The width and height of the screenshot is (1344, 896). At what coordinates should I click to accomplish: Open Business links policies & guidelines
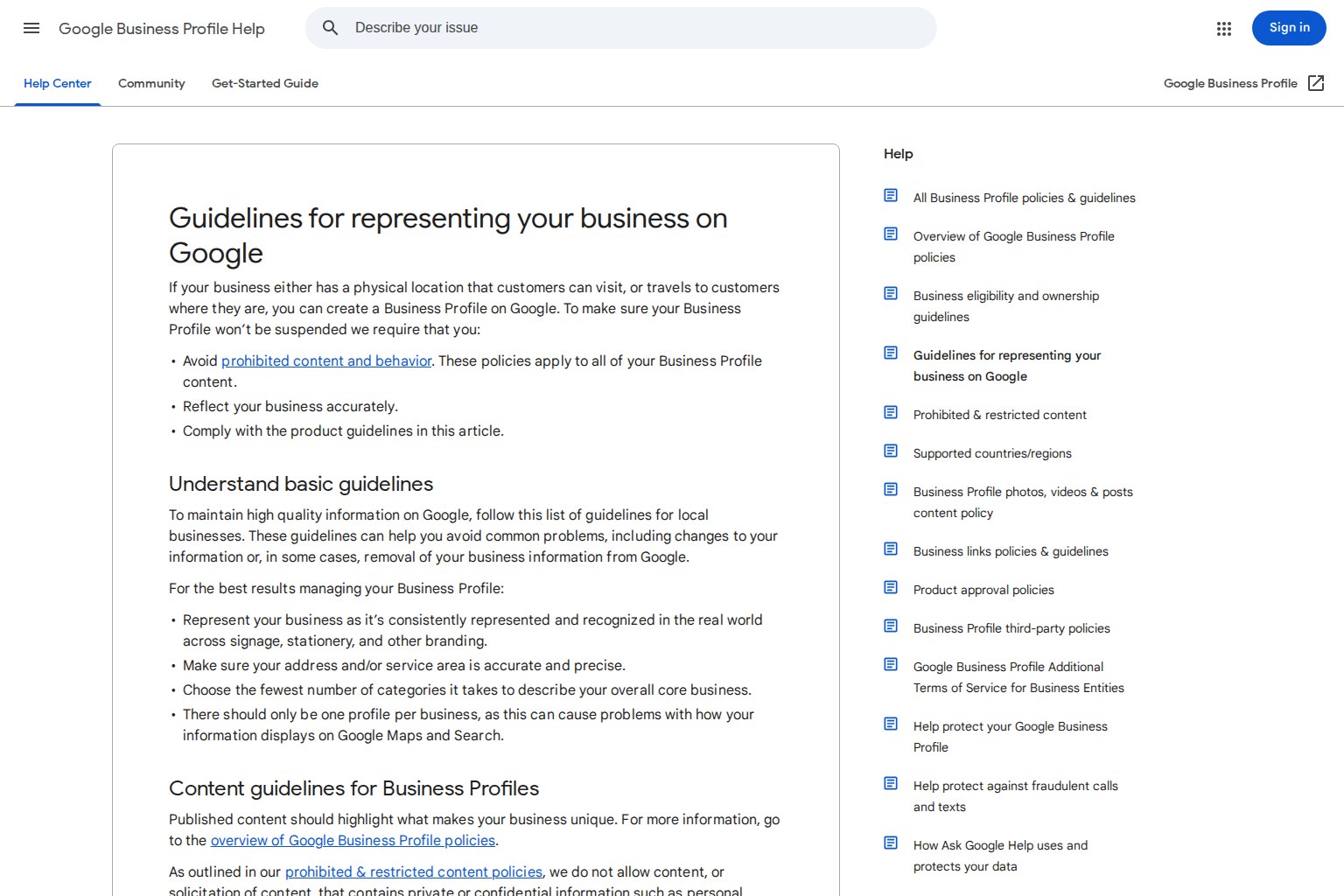click(x=1011, y=551)
